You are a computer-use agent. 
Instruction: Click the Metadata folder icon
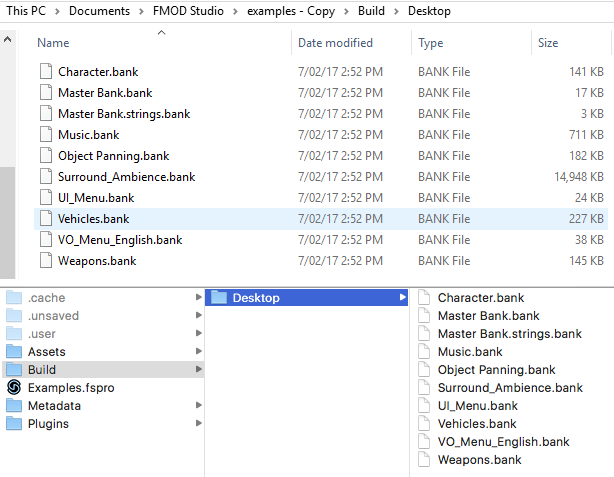(14, 406)
